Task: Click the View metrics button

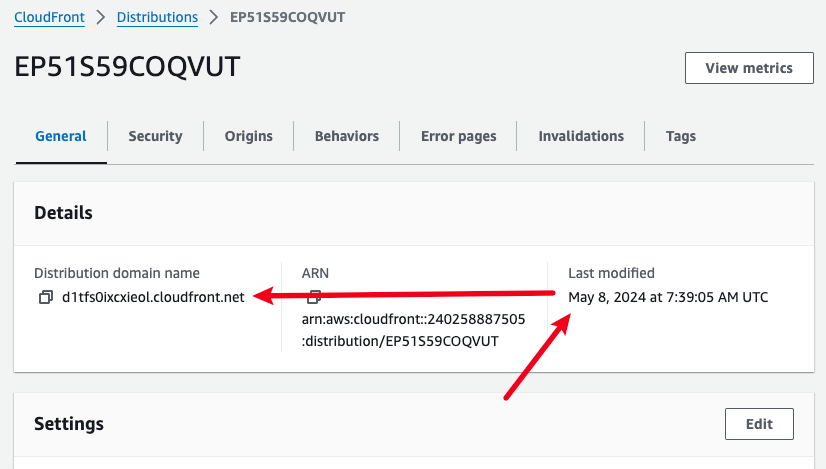Action: tap(749, 68)
